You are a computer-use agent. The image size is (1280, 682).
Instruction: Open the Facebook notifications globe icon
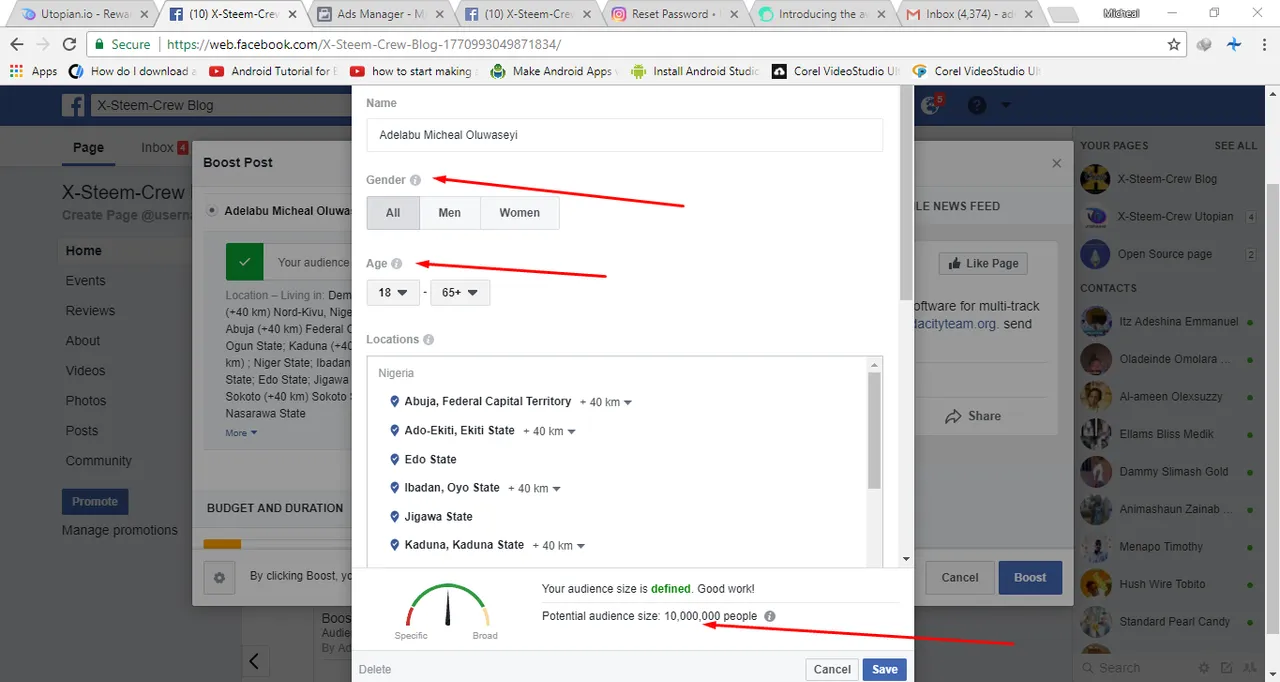pos(931,105)
